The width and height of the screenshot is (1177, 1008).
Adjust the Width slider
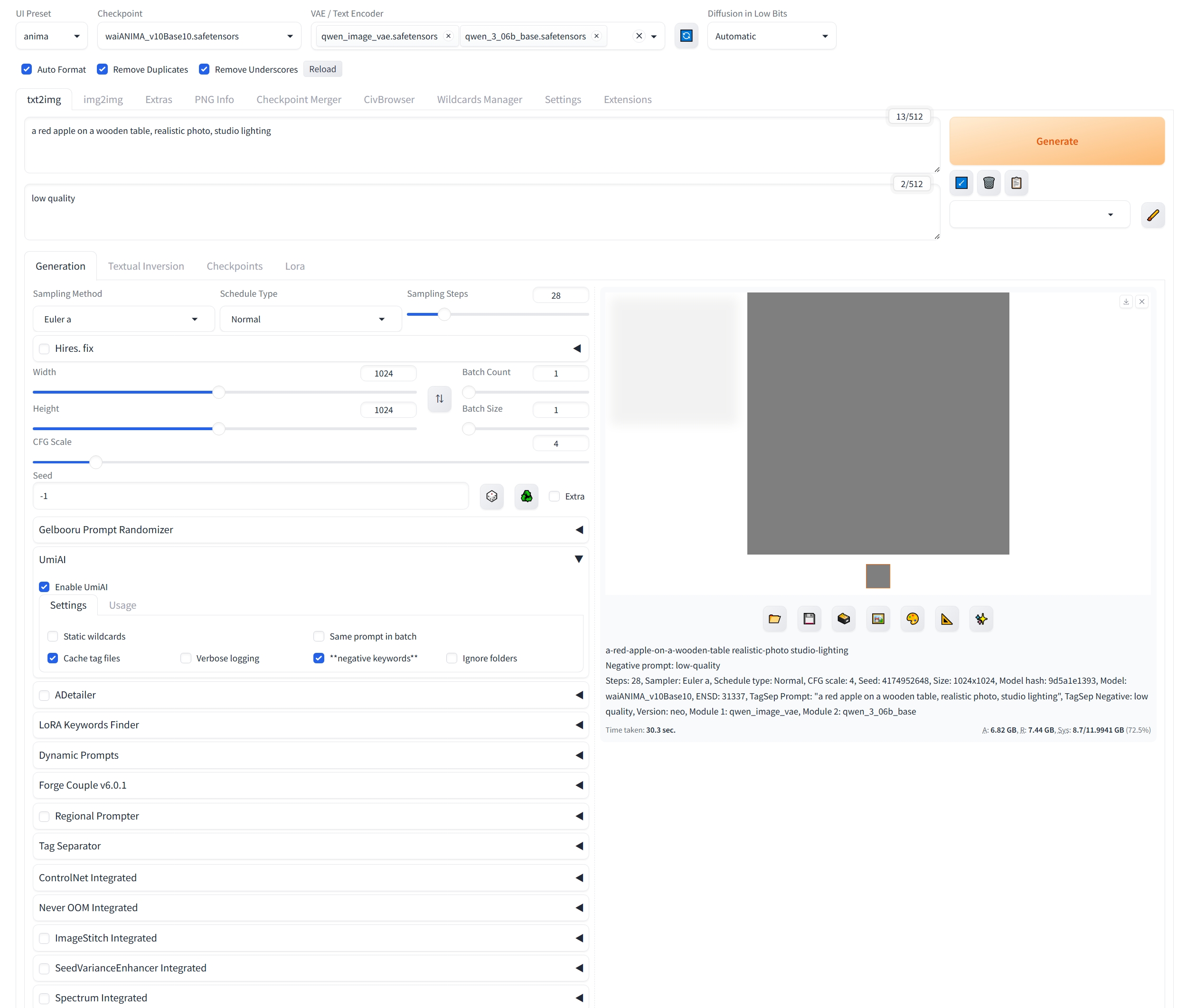coord(225,392)
